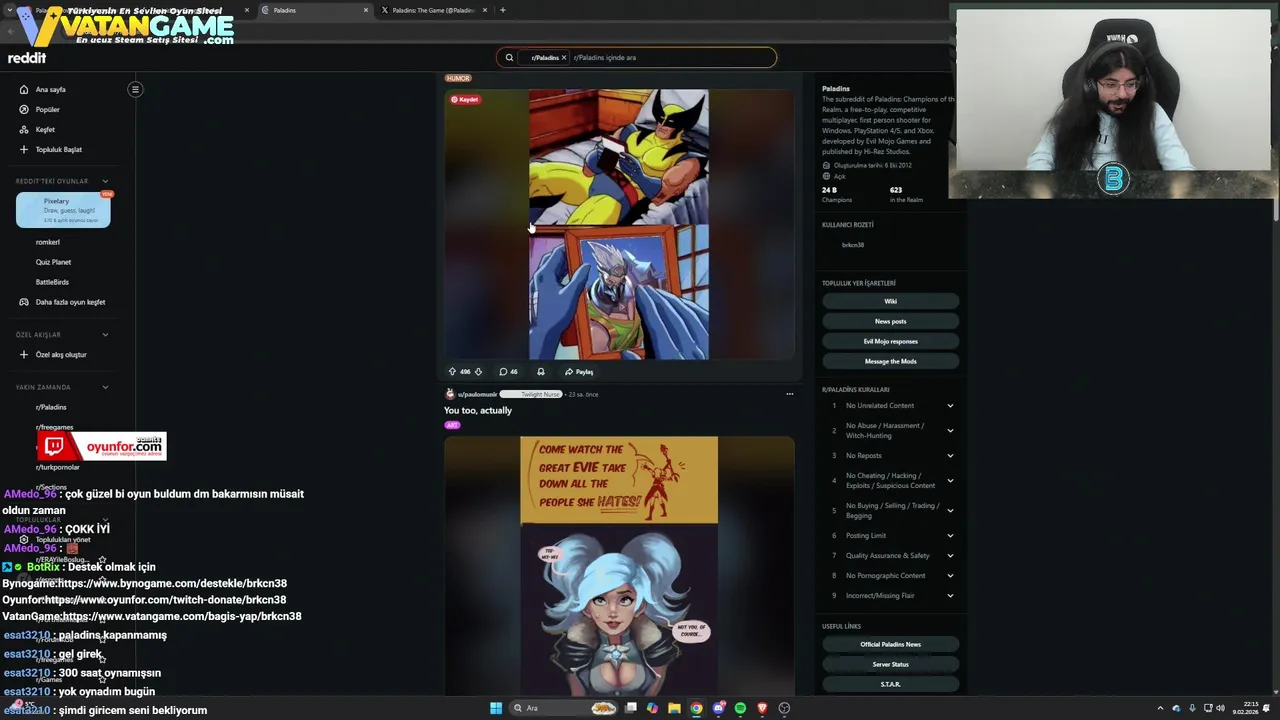Image resolution: width=1280 pixels, height=720 pixels.
Task: Open the volume control in tray
Action: click(1221, 708)
